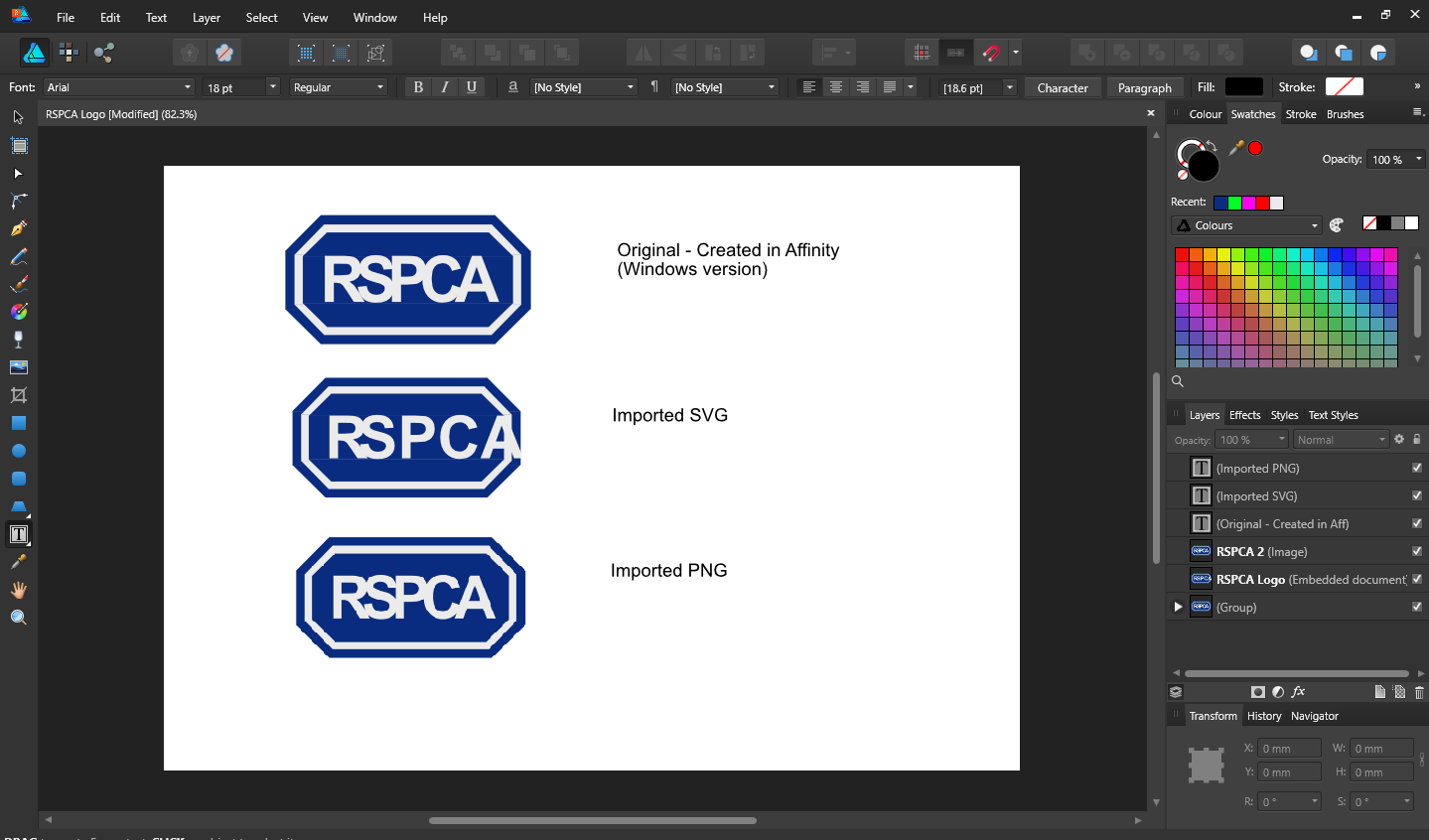The width and height of the screenshot is (1429, 840).
Task: Click the horizontal canvas scrollbar
Action: pyautogui.click(x=593, y=820)
